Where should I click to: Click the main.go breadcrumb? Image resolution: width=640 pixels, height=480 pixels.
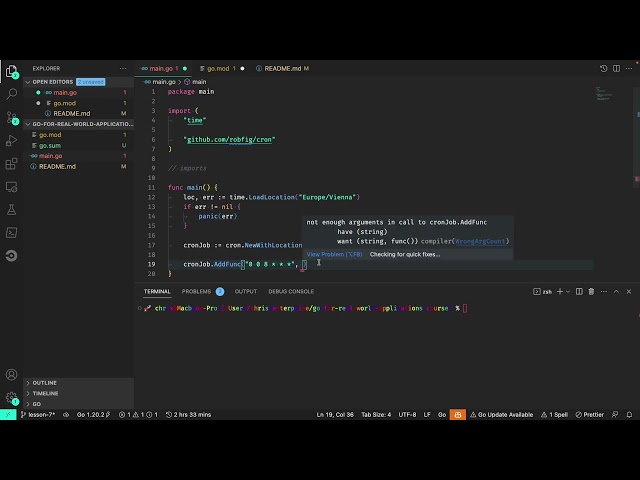coord(160,82)
